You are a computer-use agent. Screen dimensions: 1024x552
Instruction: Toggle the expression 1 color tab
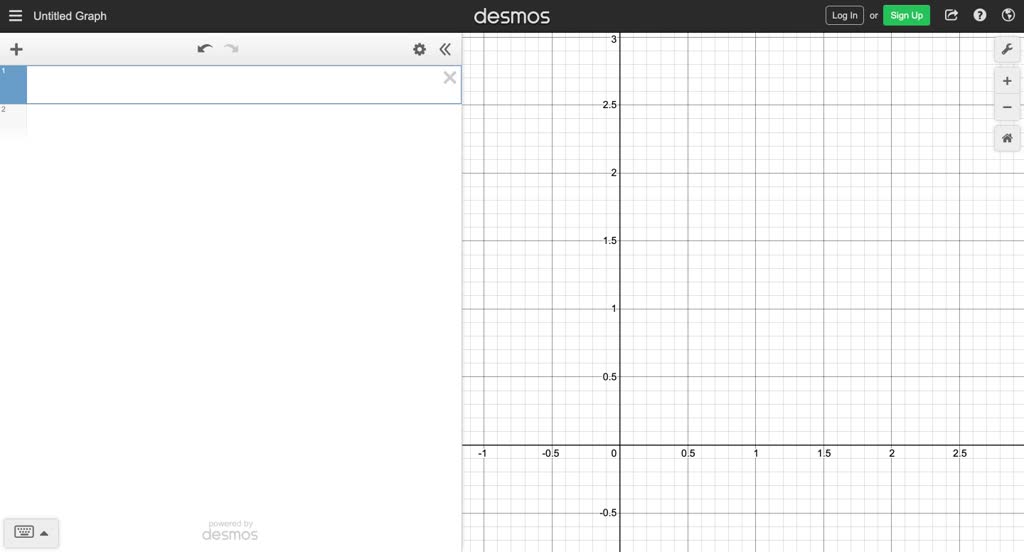pyautogui.click(x=13, y=84)
